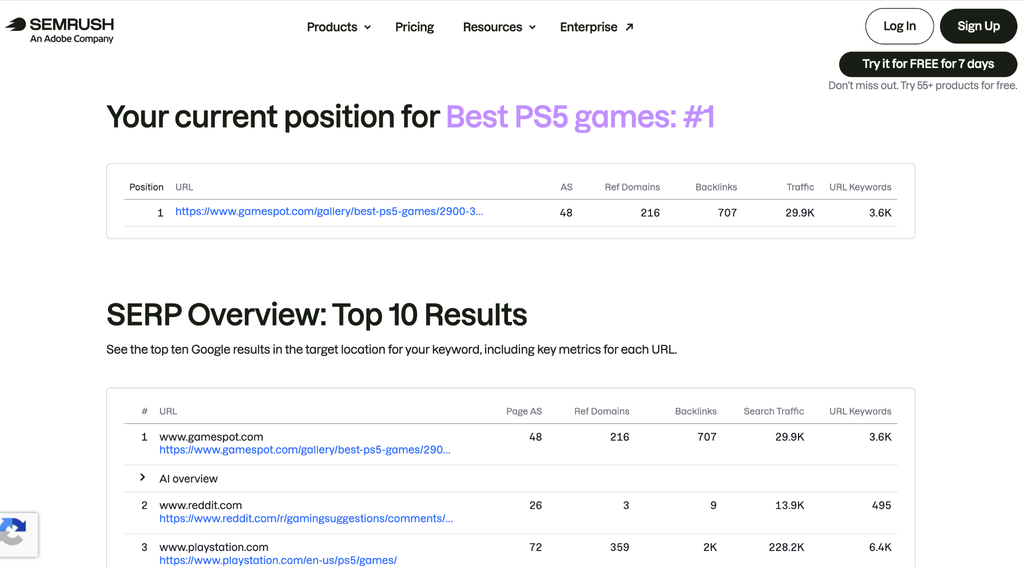
Task: Open the Products dropdown menu
Action: (x=338, y=27)
